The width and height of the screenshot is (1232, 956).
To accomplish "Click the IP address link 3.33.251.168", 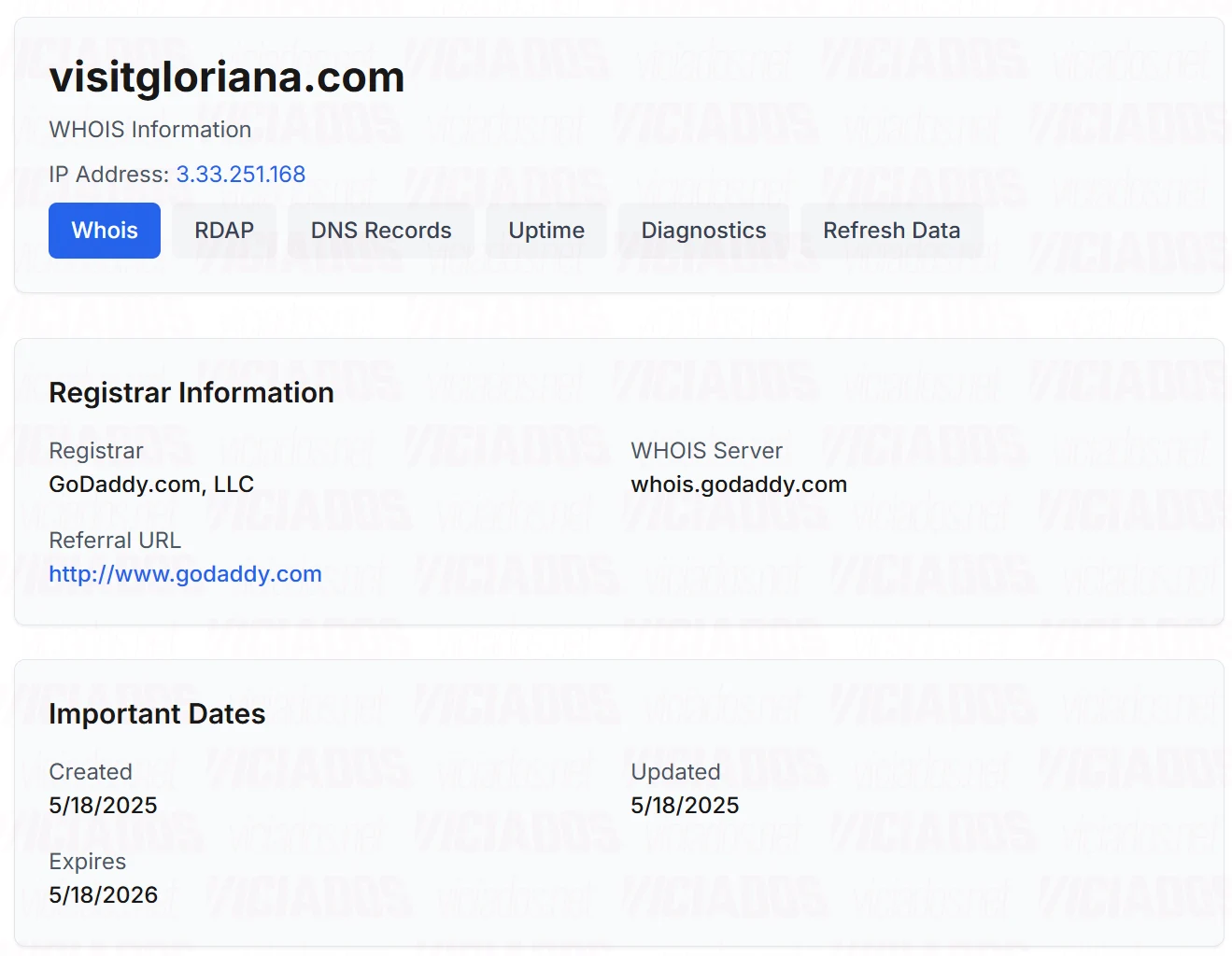I will point(241,175).
